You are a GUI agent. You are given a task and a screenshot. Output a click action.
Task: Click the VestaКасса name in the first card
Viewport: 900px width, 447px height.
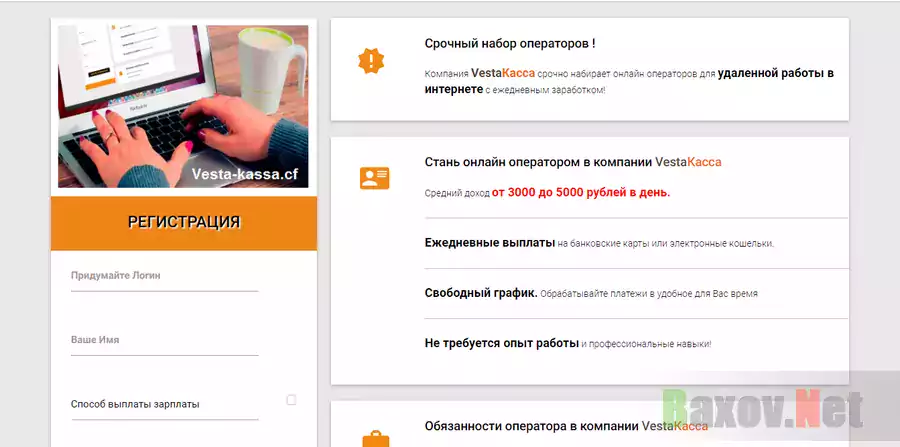pyautogui.click(x=503, y=73)
